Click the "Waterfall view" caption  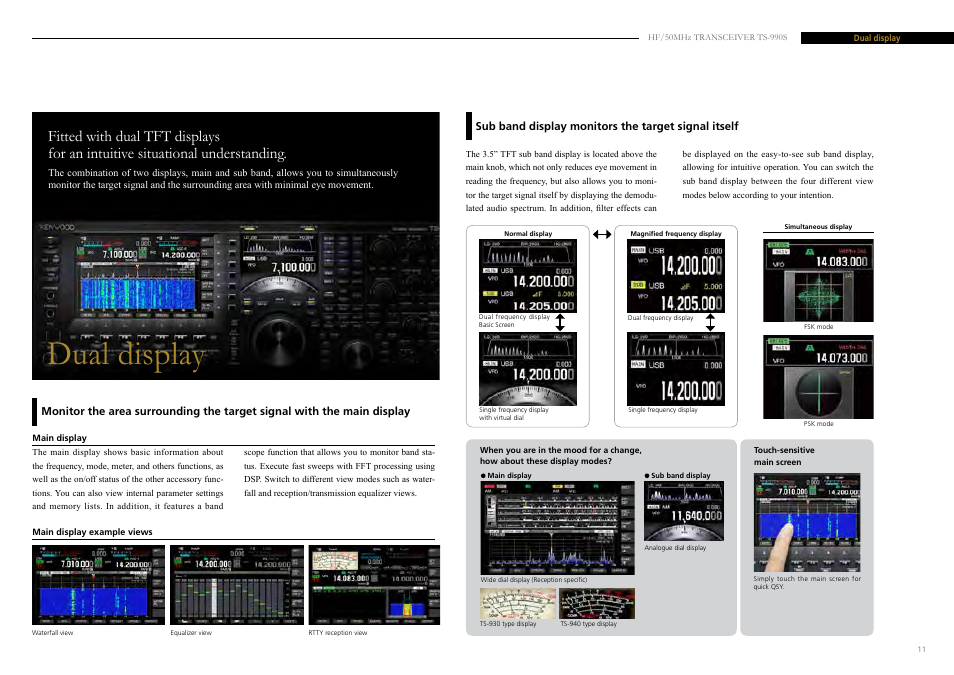point(52,632)
